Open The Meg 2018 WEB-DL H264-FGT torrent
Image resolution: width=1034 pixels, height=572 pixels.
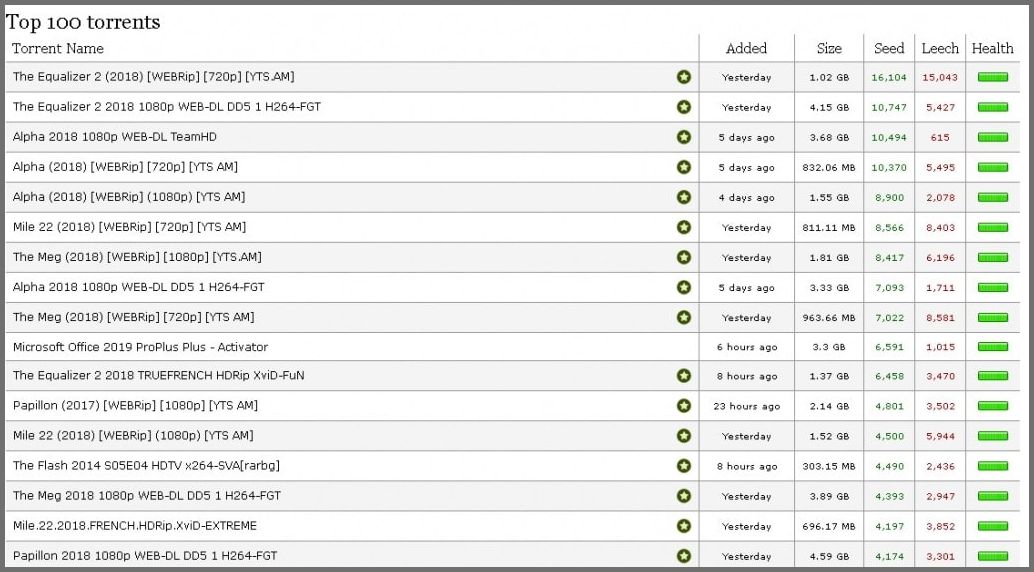[x=146, y=495]
